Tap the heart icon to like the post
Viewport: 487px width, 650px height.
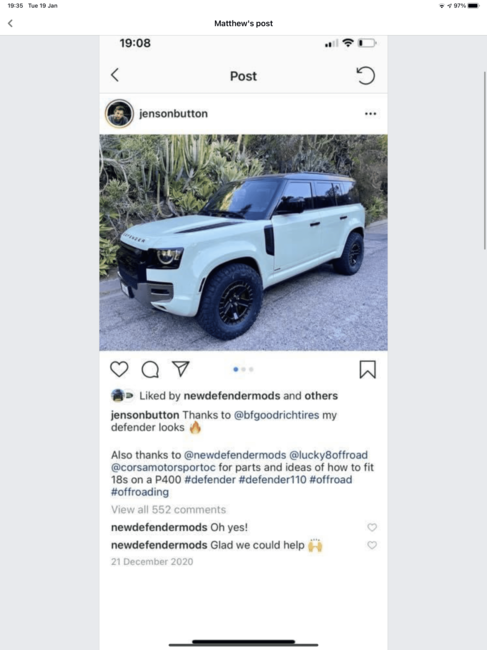[x=119, y=369]
